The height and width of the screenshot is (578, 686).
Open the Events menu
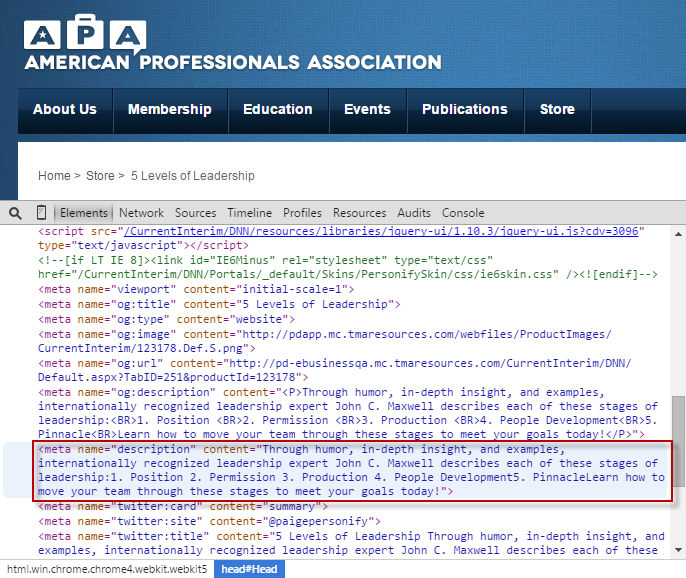coord(368,110)
